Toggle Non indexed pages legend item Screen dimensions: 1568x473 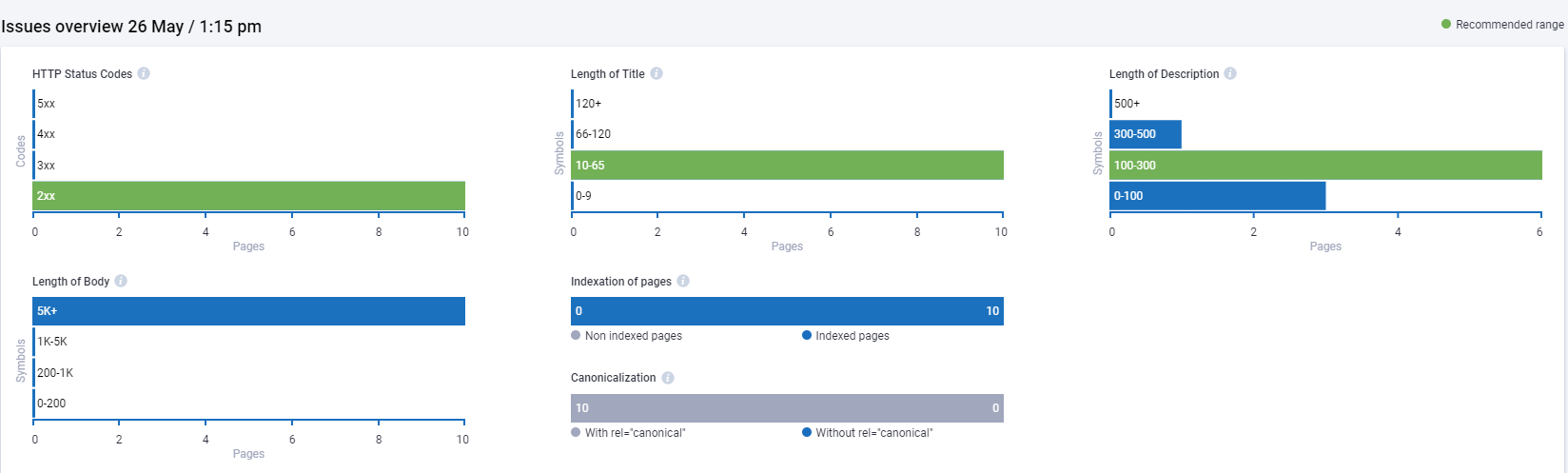627,336
